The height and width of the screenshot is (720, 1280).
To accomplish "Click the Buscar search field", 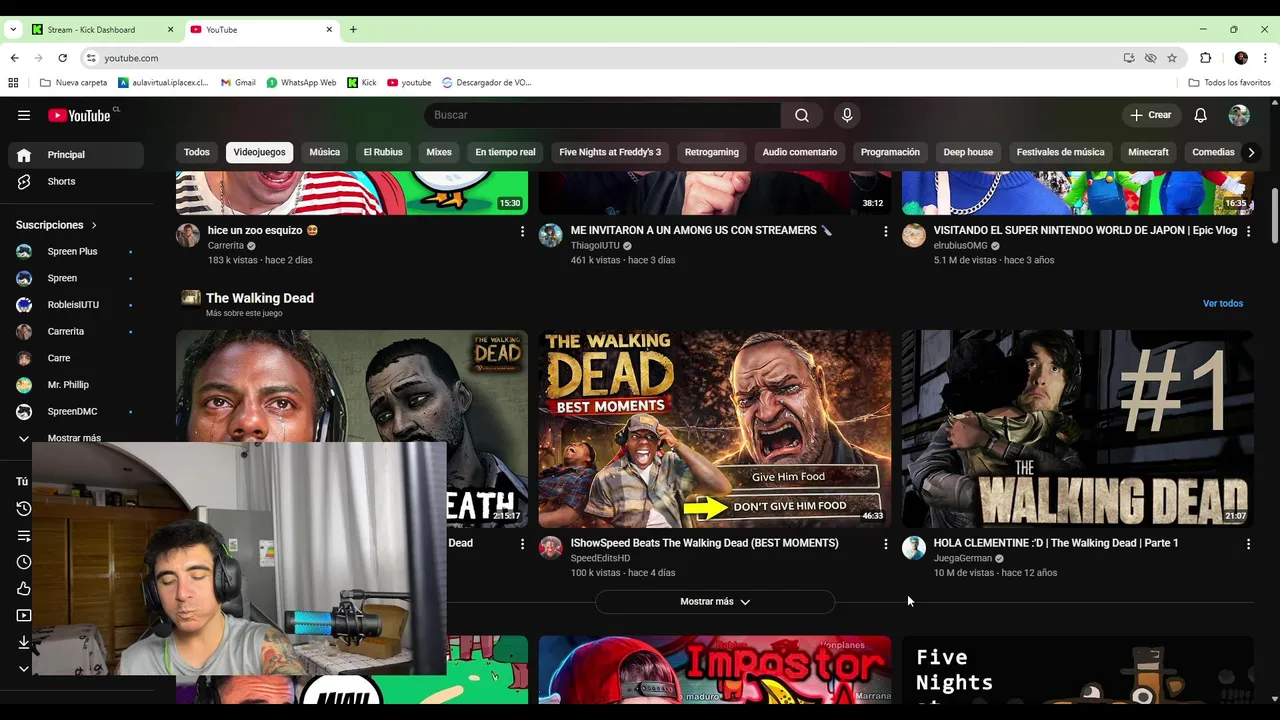I will pyautogui.click(x=603, y=115).
